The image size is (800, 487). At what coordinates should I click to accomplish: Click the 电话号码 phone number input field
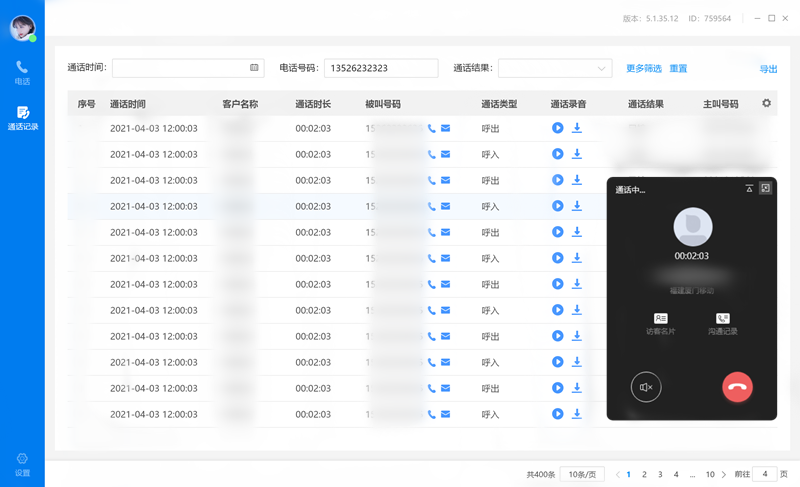tap(380, 68)
